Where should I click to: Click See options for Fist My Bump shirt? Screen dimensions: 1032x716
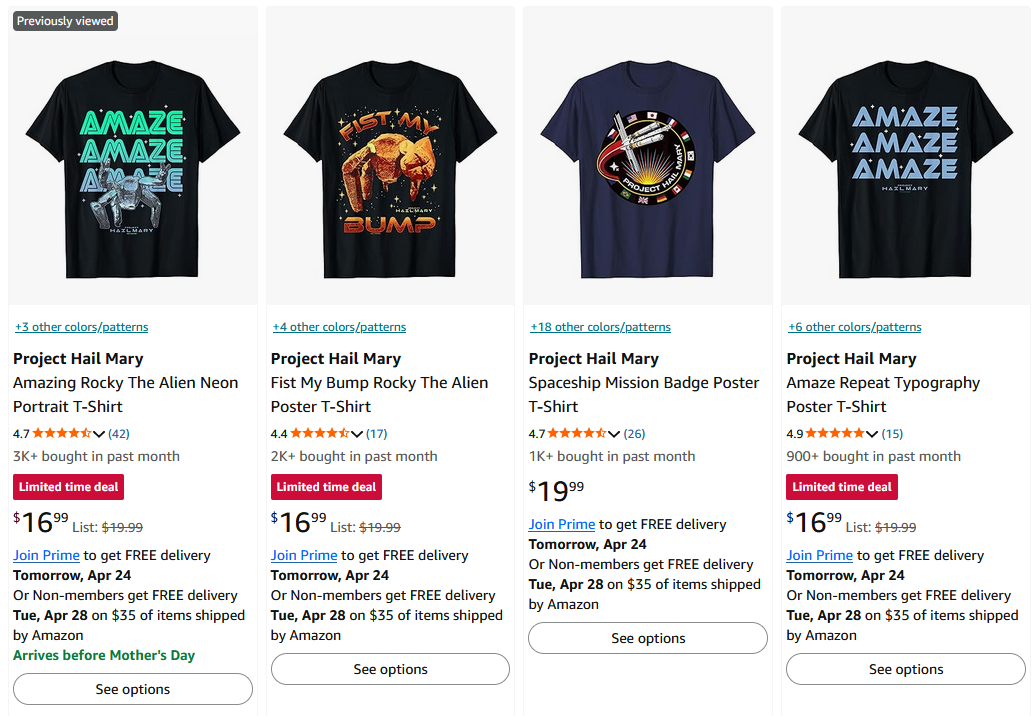point(390,669)
